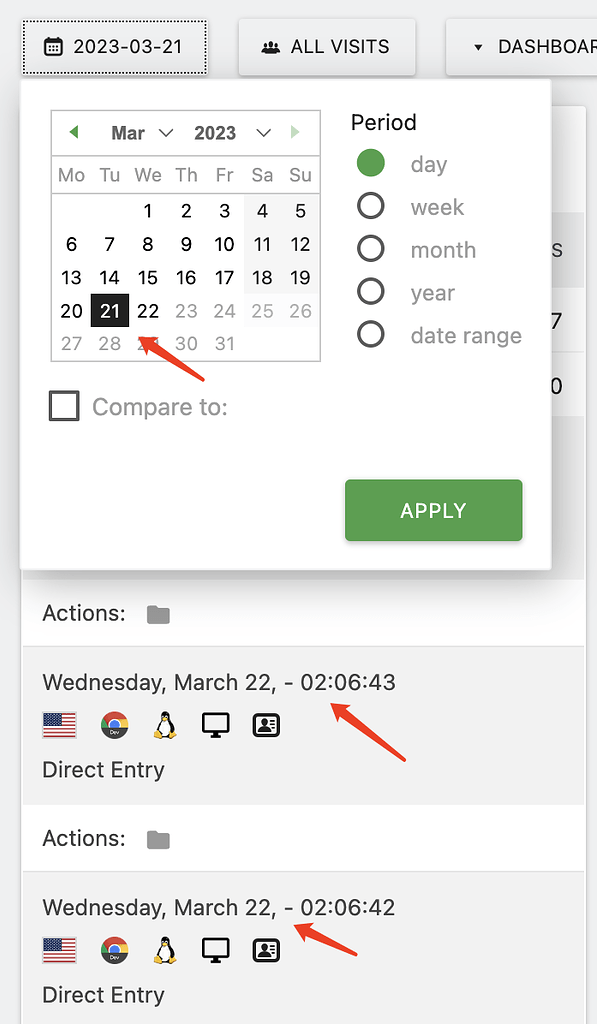
Task: Go to the previous month with the left arrow
Action: click(x=74, y=132)
